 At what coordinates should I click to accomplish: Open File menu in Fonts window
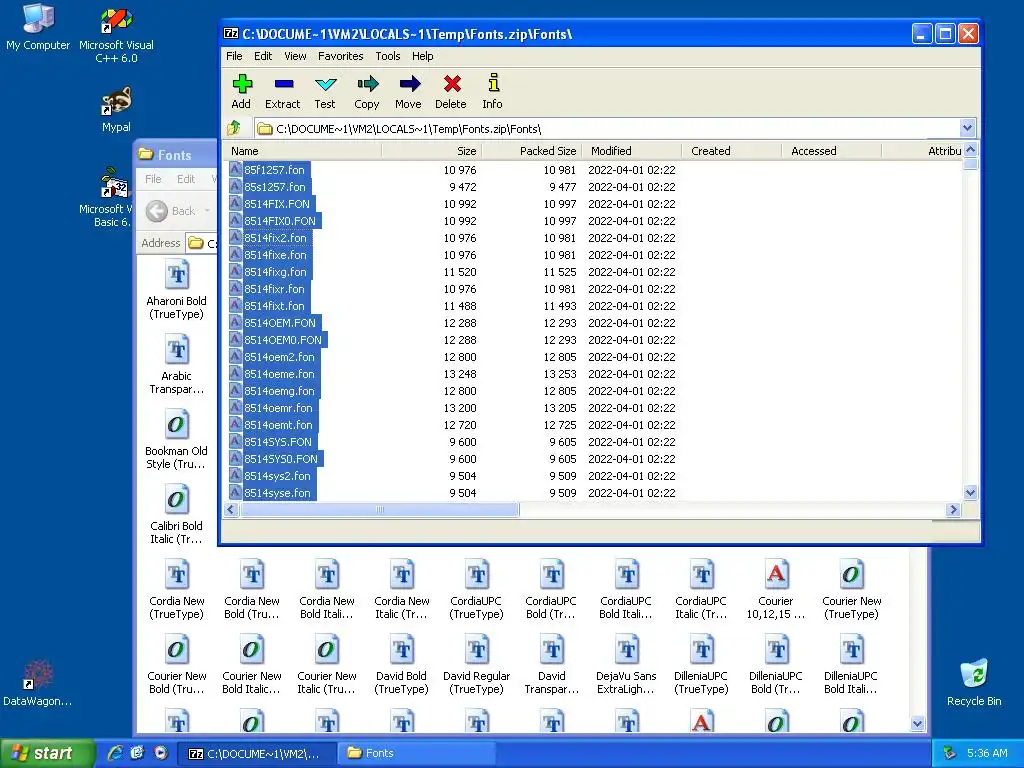coord(153,179)
